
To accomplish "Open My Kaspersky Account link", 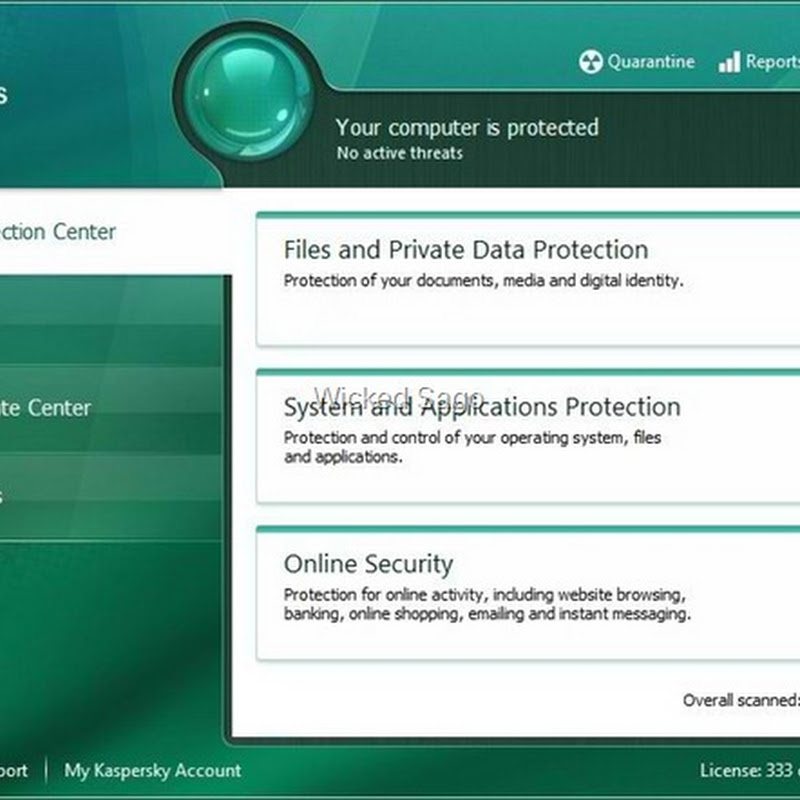I will click(x=152, y=770).
